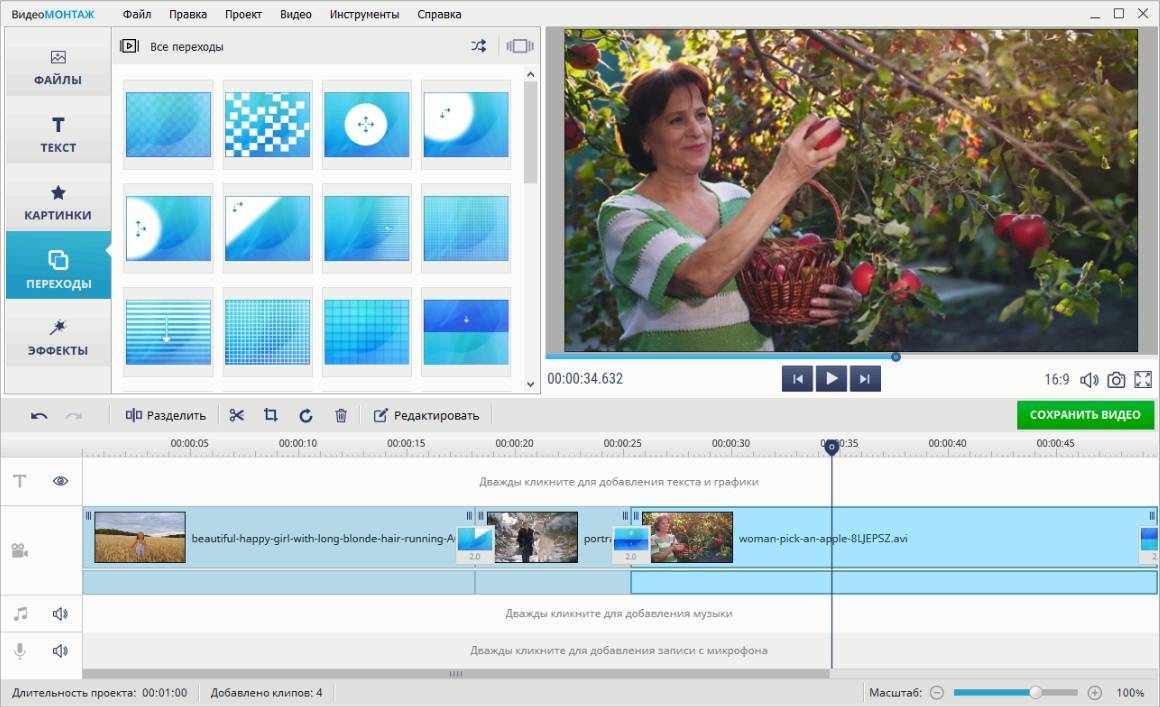The width and height of the screenshot is (1160, 707).
Task: Enter fullscreen preview mode
Action: click(x=1143, y=380)
